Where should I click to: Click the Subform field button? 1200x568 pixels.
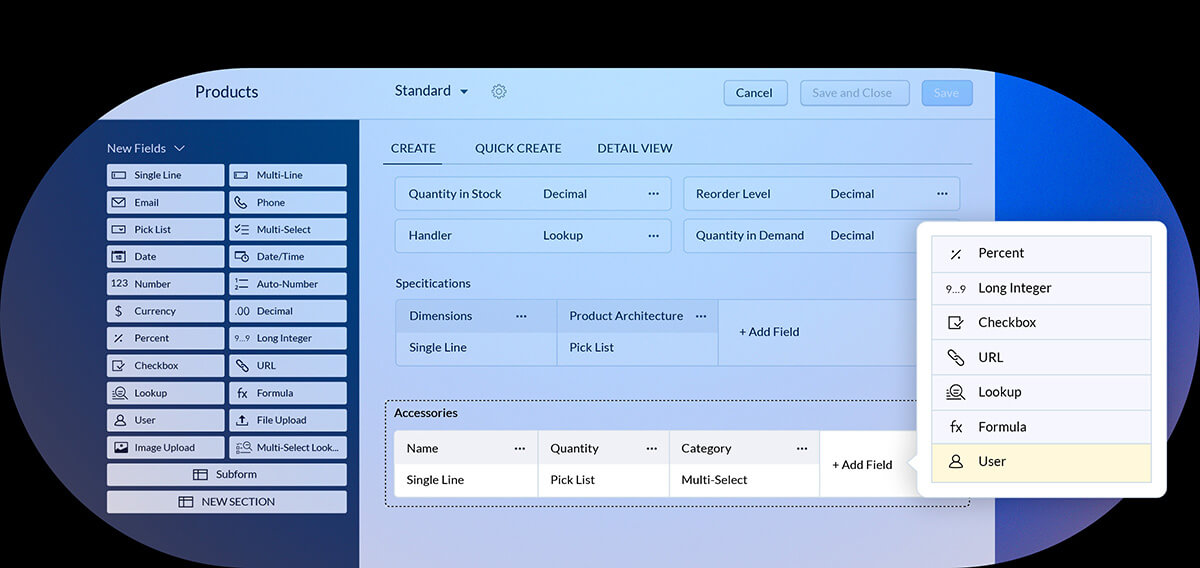click(227, 474)
